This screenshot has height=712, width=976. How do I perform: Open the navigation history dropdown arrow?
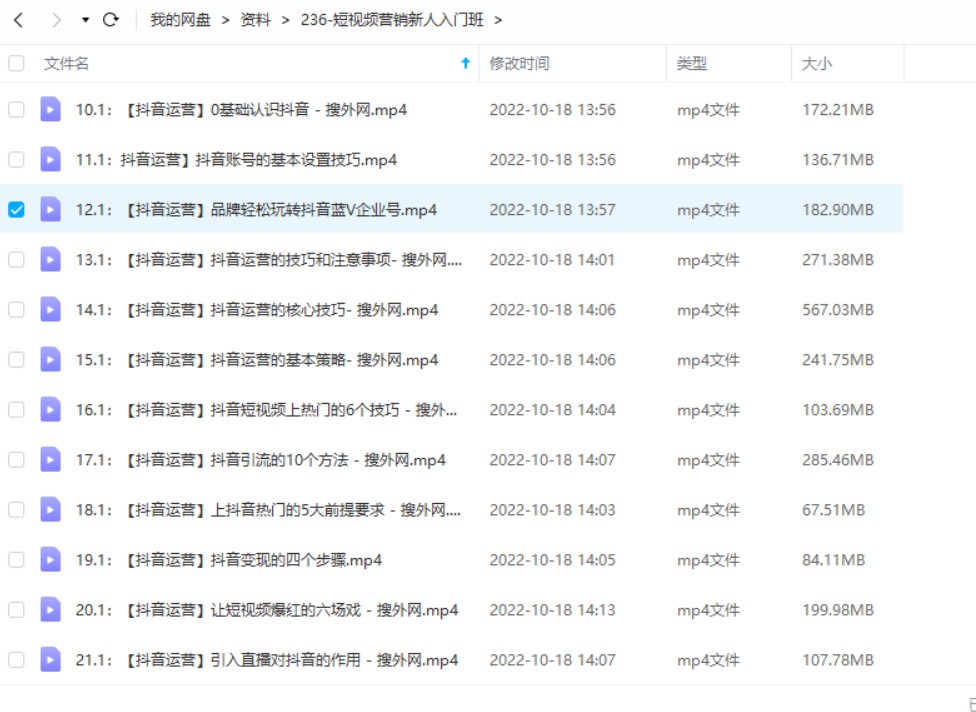pyautogui.click(x=85, y=21)
